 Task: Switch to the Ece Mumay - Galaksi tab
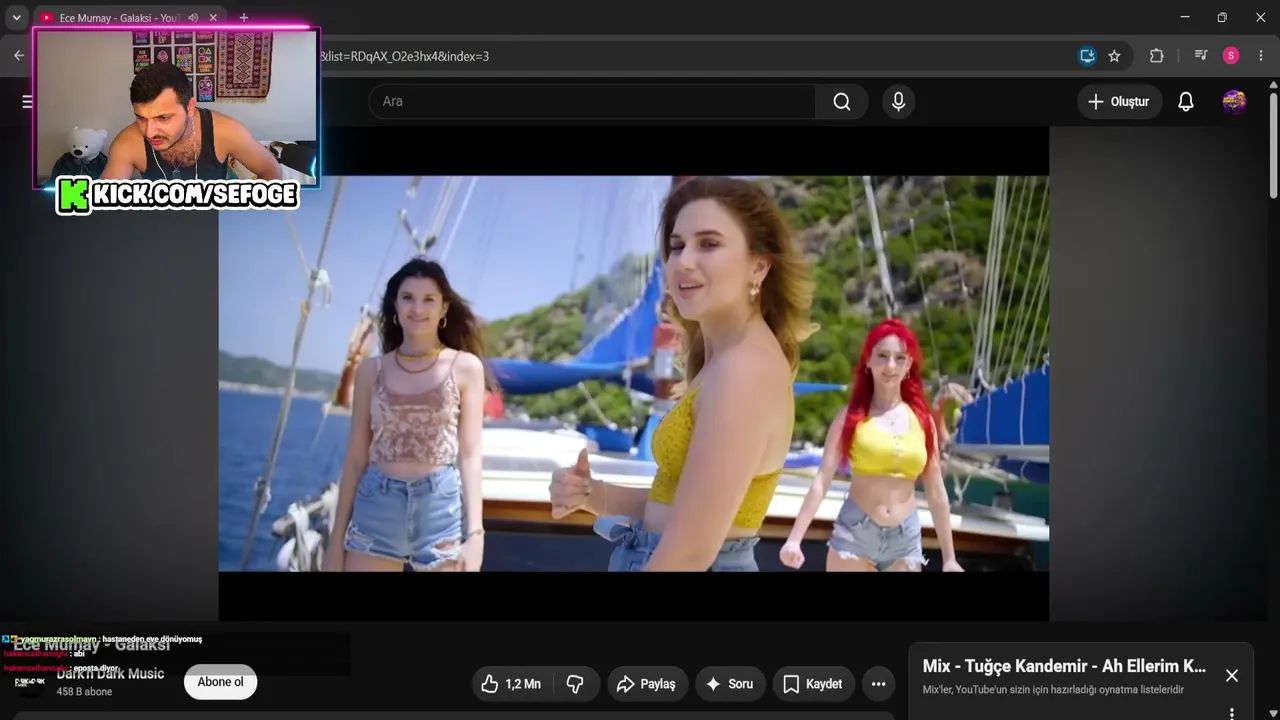(118, 18)
